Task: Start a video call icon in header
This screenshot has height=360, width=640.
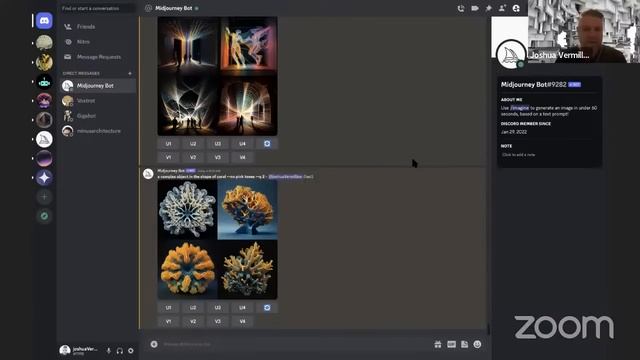Action: point(475,8)
